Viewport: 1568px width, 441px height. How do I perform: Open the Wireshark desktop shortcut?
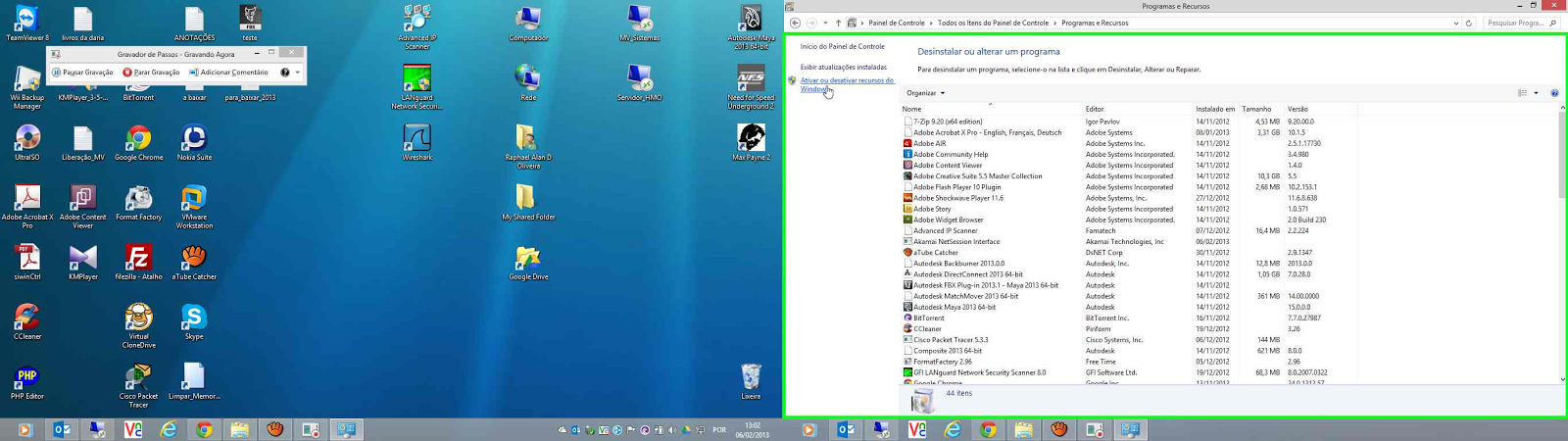pyautogui.click(x=416, y=143)
